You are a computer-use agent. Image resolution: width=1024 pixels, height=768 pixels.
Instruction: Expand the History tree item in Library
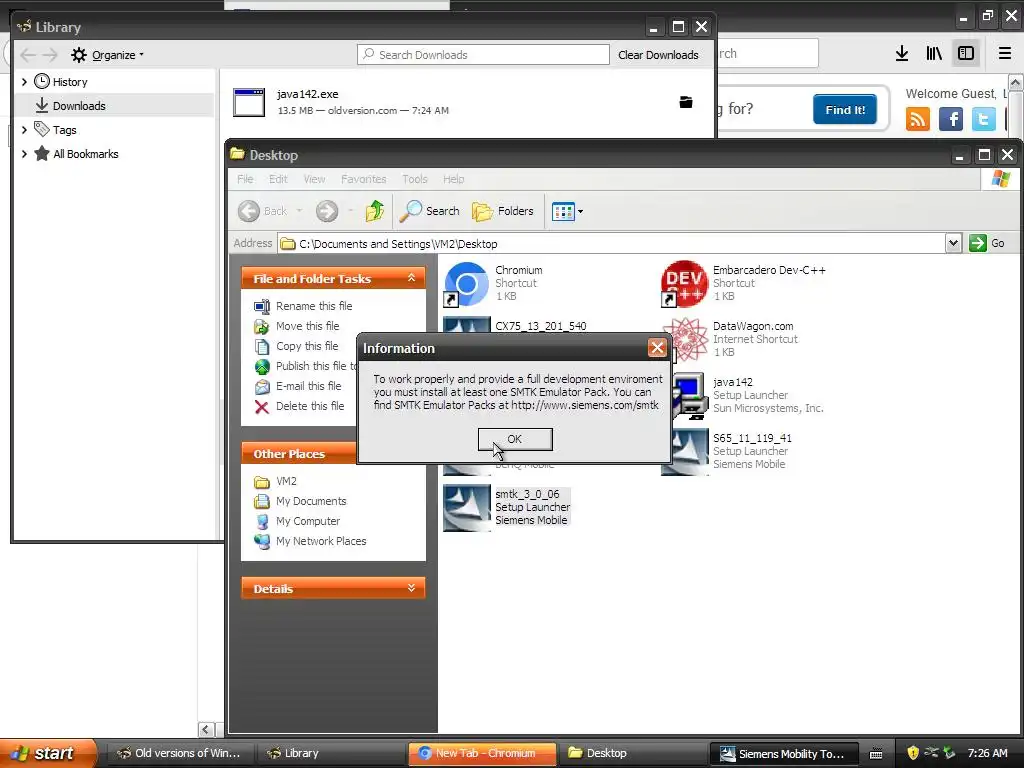point(24,82)
